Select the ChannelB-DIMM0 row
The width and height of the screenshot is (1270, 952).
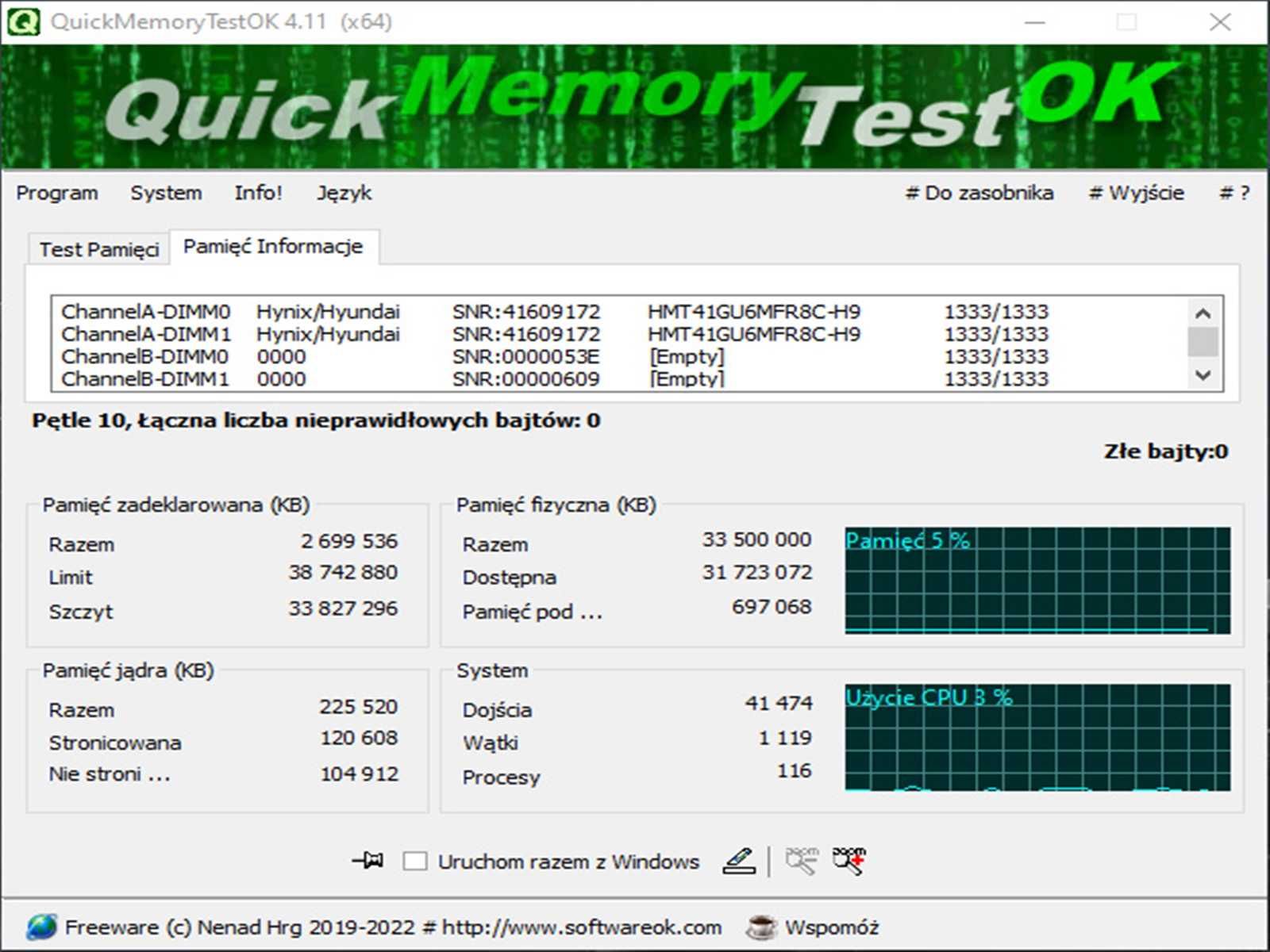(619, 356)
